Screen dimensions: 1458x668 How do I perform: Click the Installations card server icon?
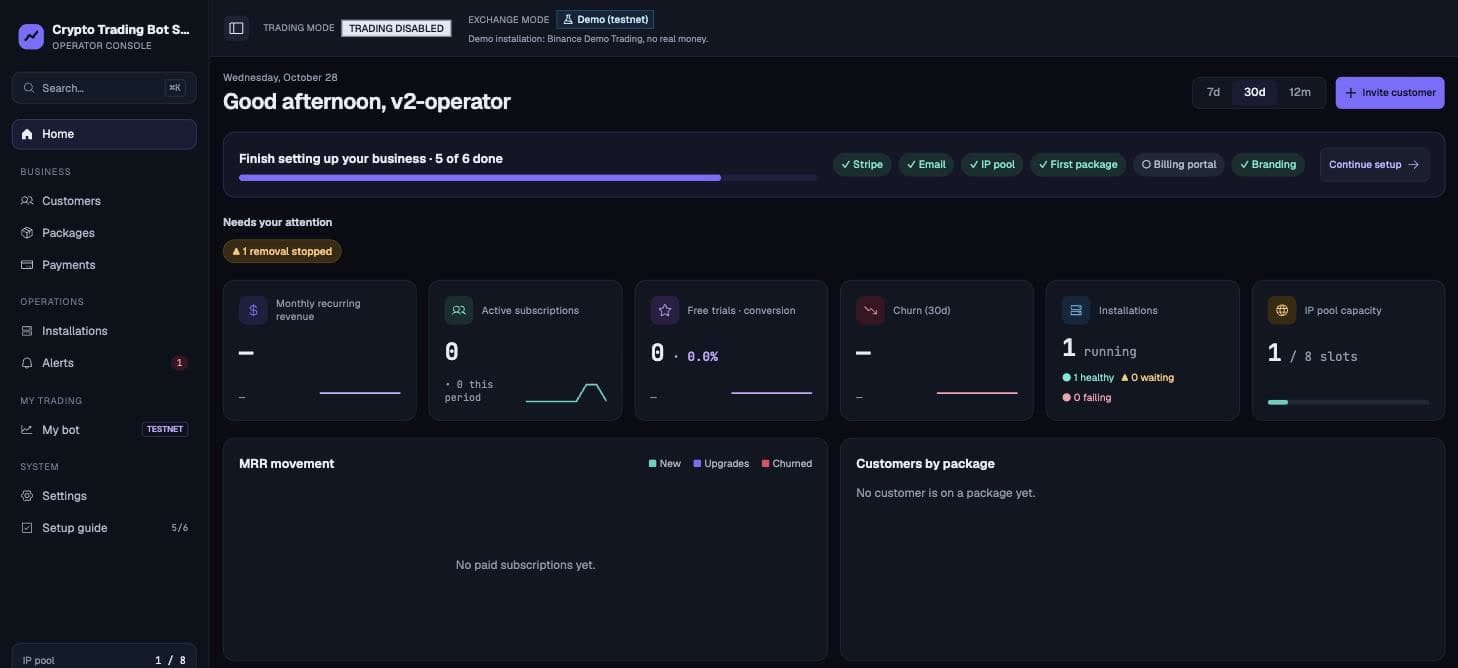[x=1076, y=310]
